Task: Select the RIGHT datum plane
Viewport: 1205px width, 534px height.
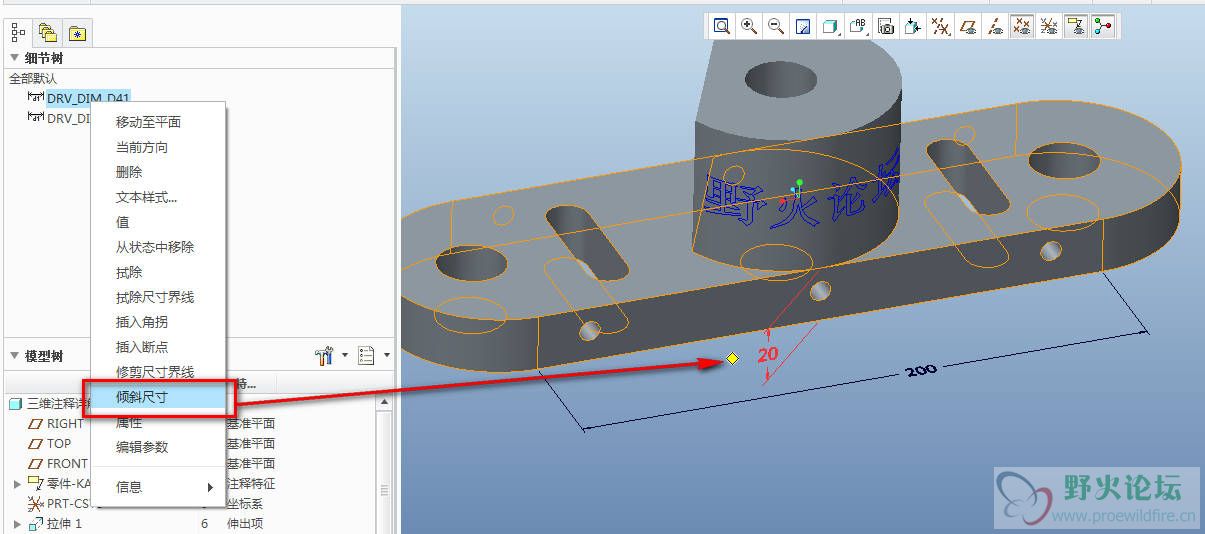Action: [56, 423]
